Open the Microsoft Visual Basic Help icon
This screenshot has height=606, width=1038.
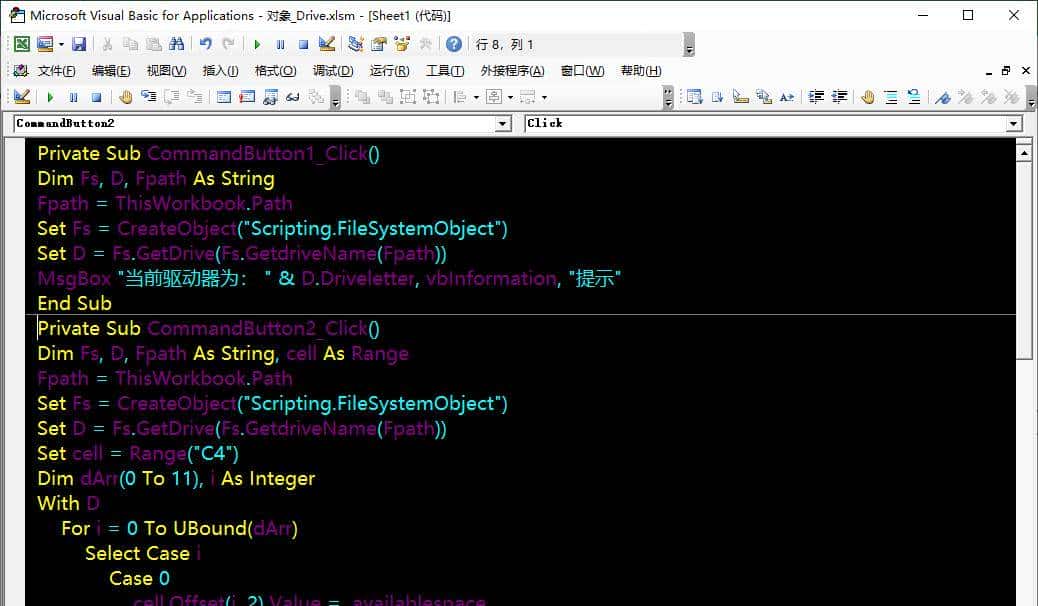pos(453,44)
